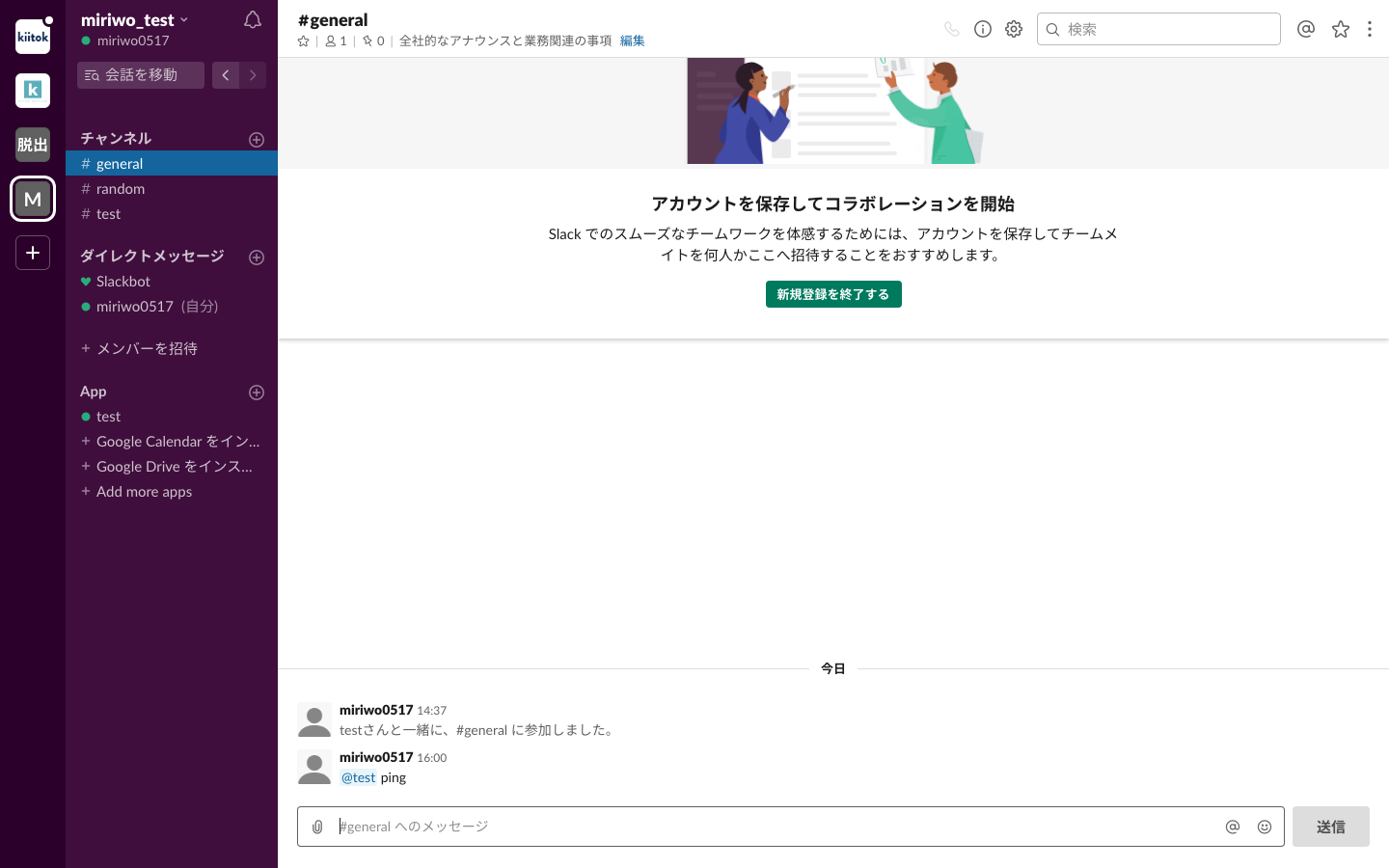Image resolution: width=1389 pixels, height=868 pixels.
Task: Open channel settings with the gear icon
Action: (x=1014, y=29)
